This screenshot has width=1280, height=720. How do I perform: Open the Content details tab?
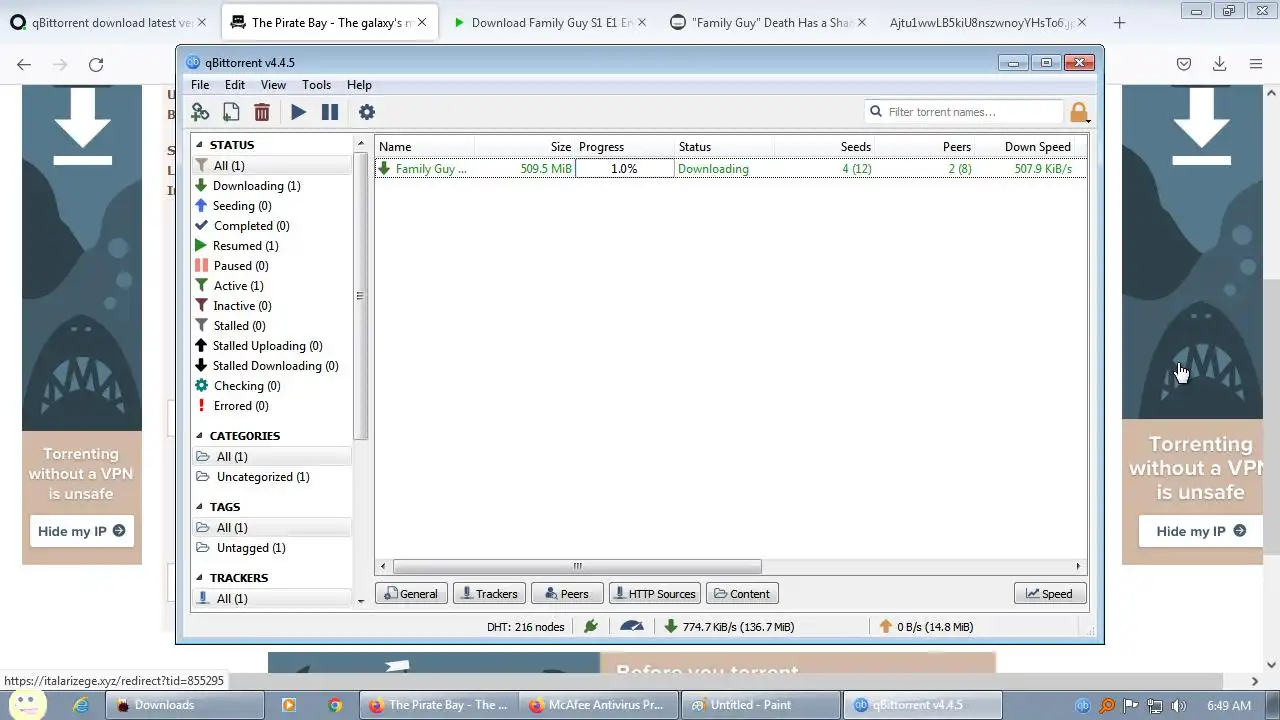742,594
